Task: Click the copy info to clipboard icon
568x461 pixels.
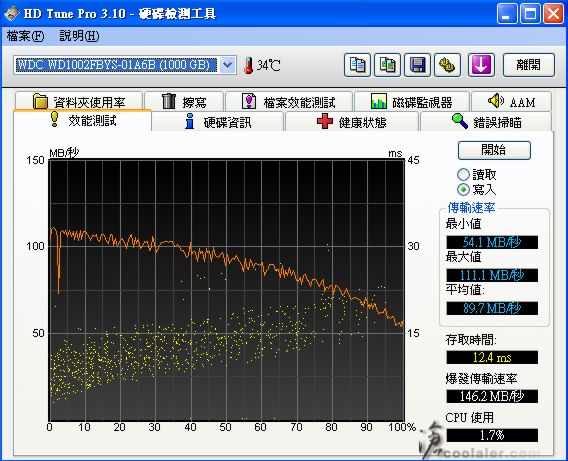Action: click(x=357, y=65)
